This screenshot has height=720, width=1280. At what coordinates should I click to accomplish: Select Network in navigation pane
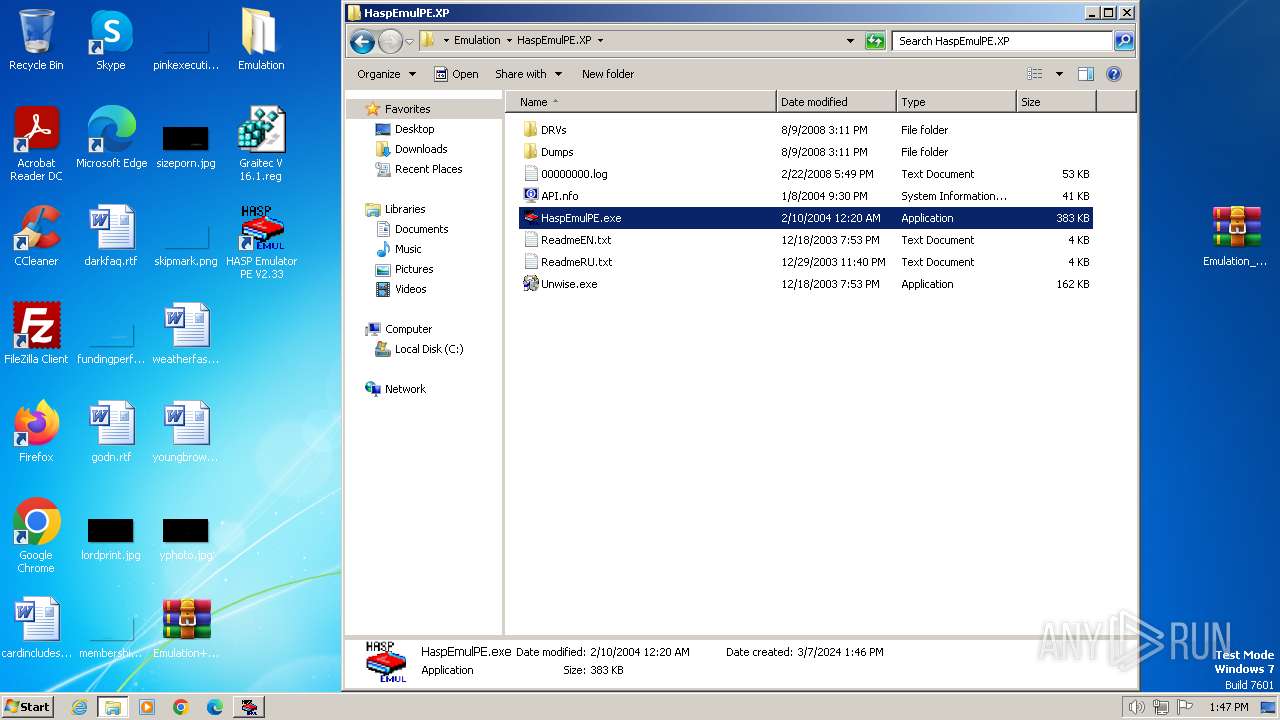[405, 389]
